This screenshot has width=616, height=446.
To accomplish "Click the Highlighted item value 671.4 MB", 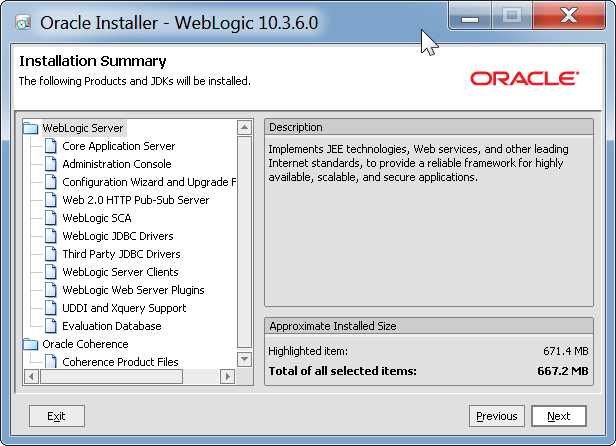I will pyautogui.click(x=566, y=351).
